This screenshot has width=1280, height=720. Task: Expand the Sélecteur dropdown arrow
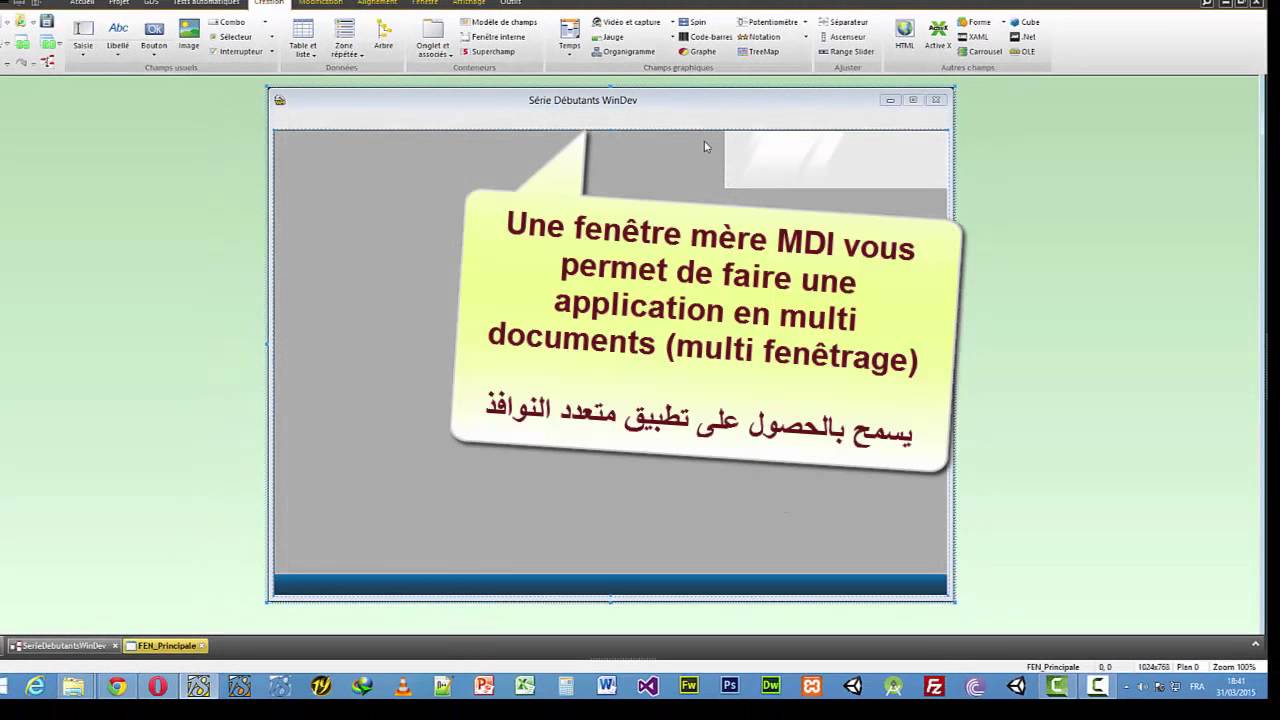(274, 37)
